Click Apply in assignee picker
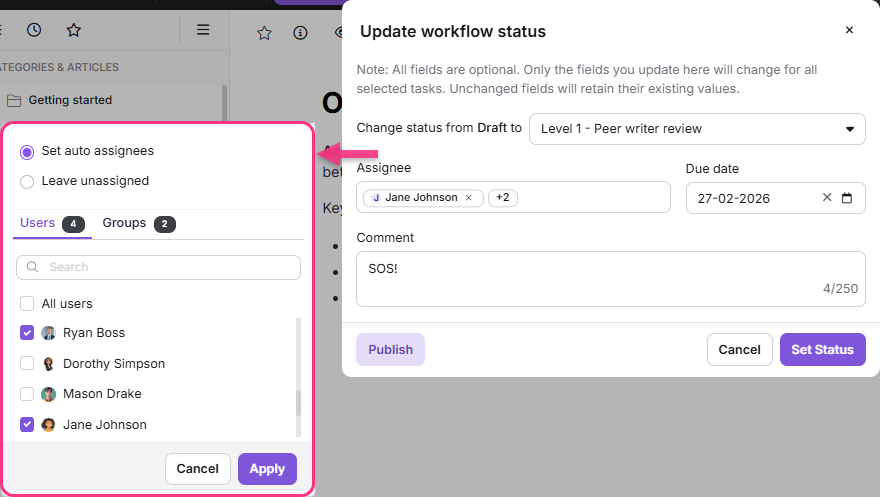 (x=267, y=469)
